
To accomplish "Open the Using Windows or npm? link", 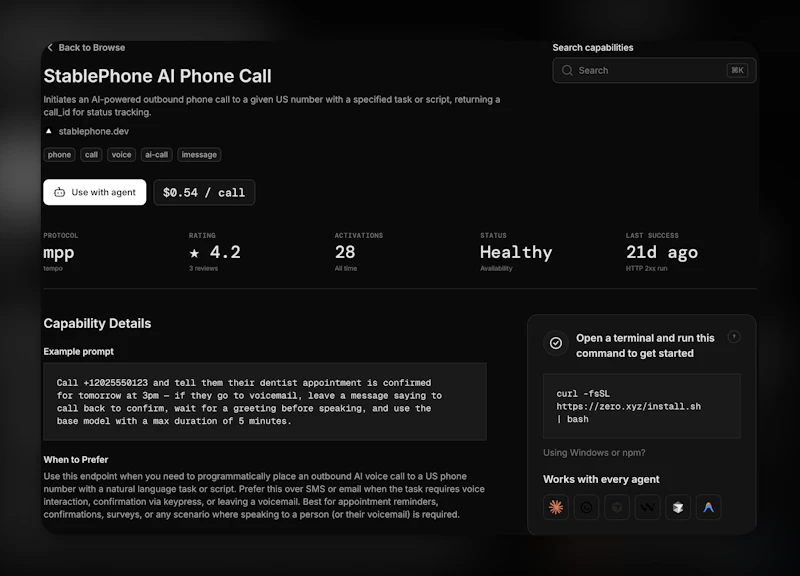I will click(x=594, y=453).
